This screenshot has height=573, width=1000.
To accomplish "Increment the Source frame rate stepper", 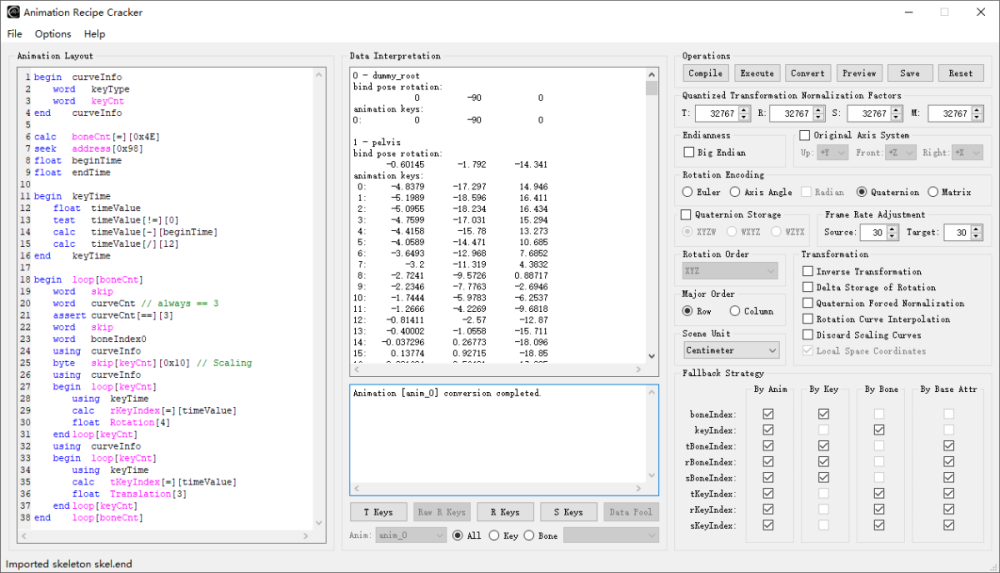I will click(x=893, y=228).
